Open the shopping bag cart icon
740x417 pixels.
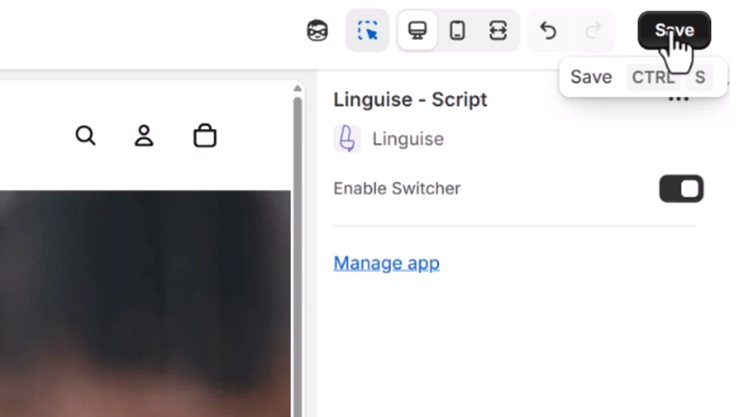click(x=205, y=135)
